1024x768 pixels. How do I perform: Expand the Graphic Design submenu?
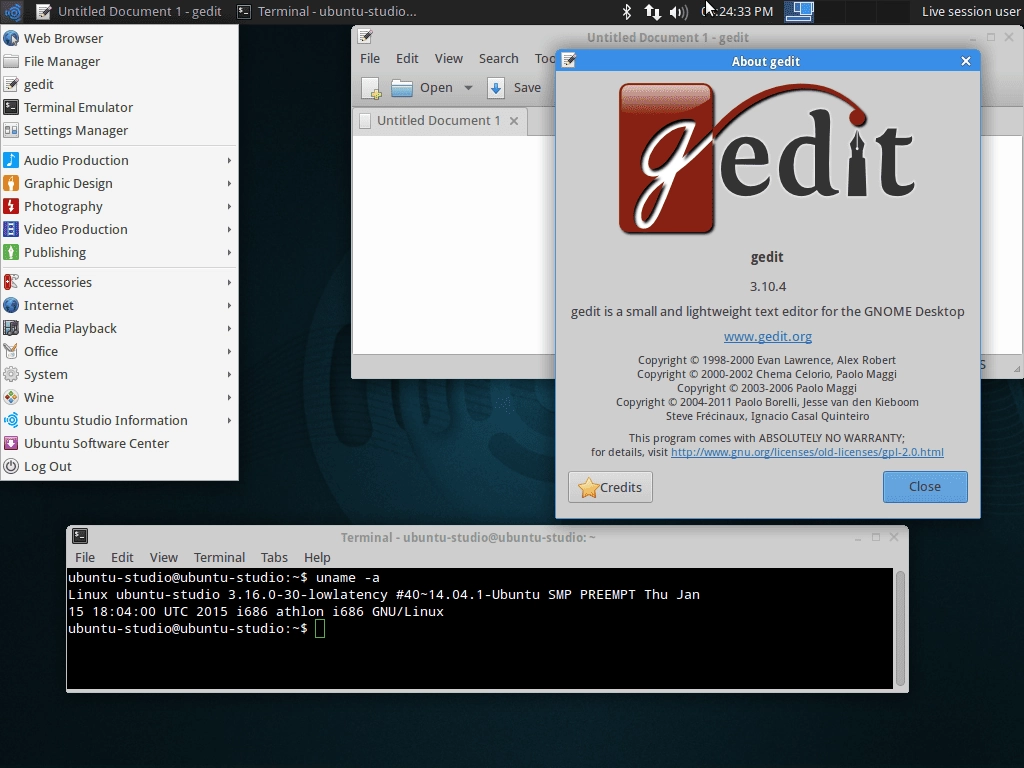click(120, 184)
